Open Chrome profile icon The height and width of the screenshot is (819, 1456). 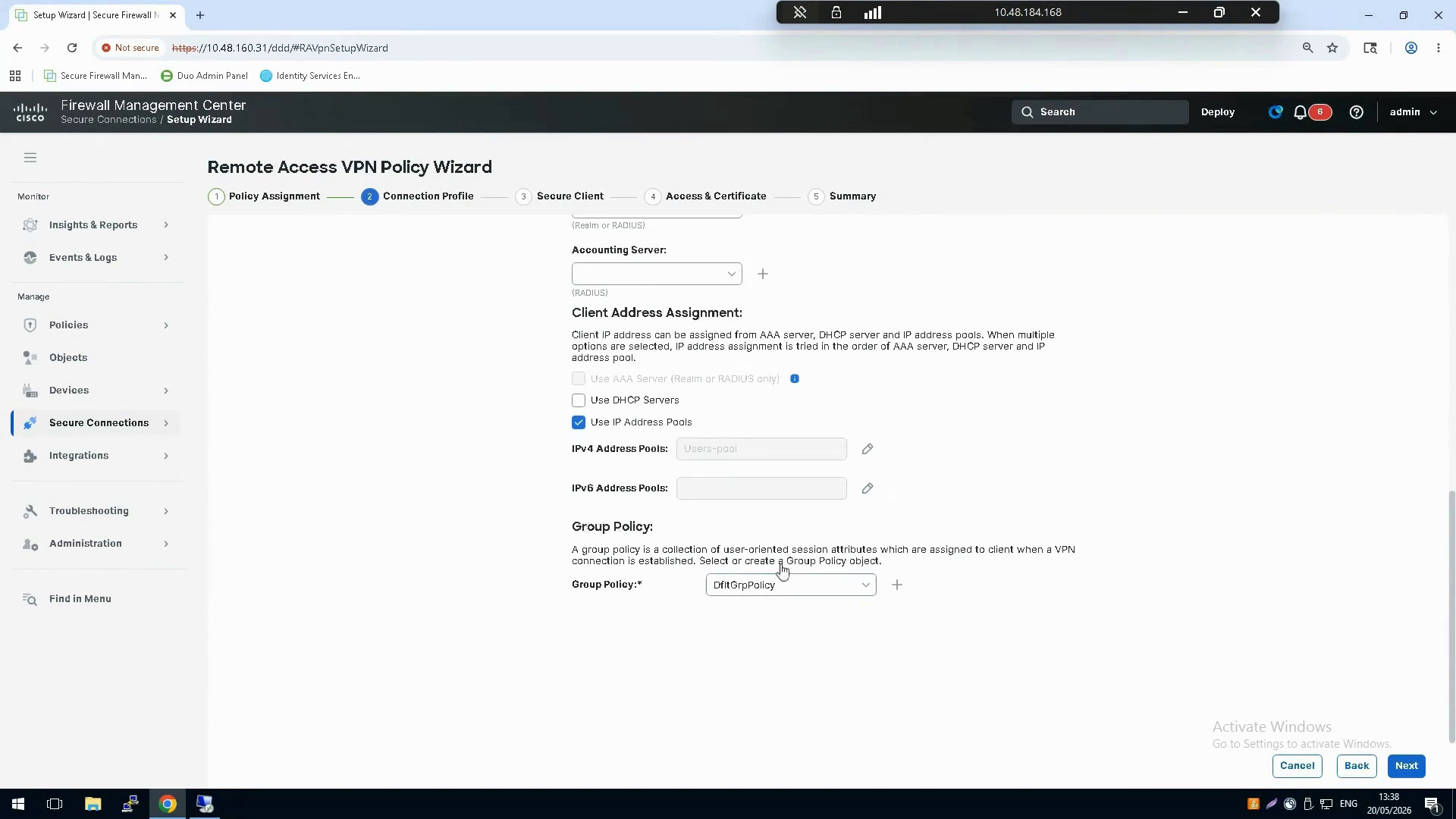pos(1411,48)
